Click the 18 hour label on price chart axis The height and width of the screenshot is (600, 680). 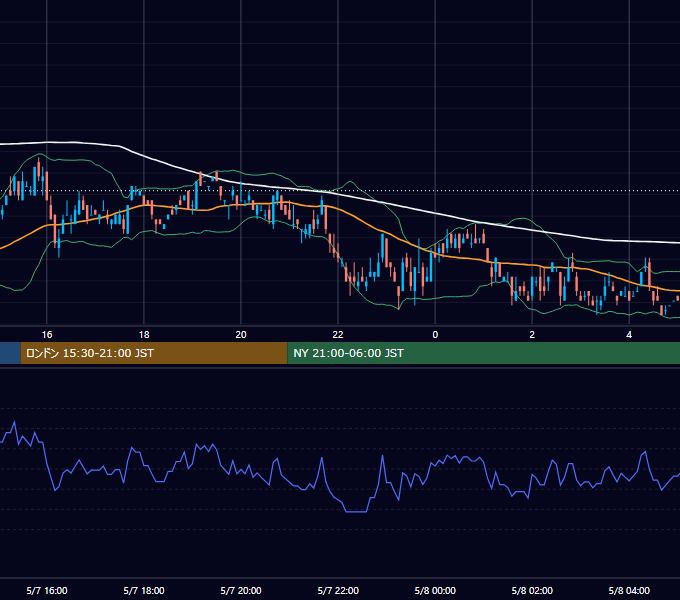point(144,335)
